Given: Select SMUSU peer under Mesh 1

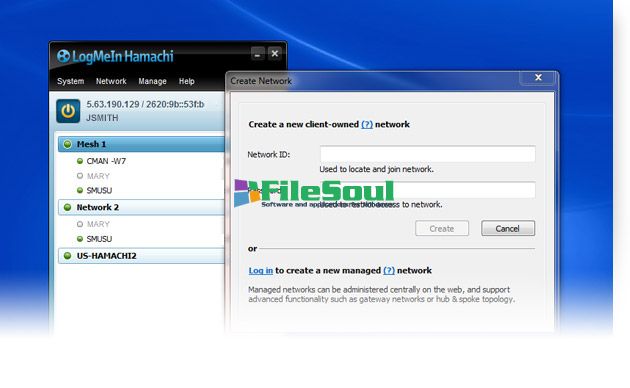Looking at the screenshot, I should click(99, 190).
